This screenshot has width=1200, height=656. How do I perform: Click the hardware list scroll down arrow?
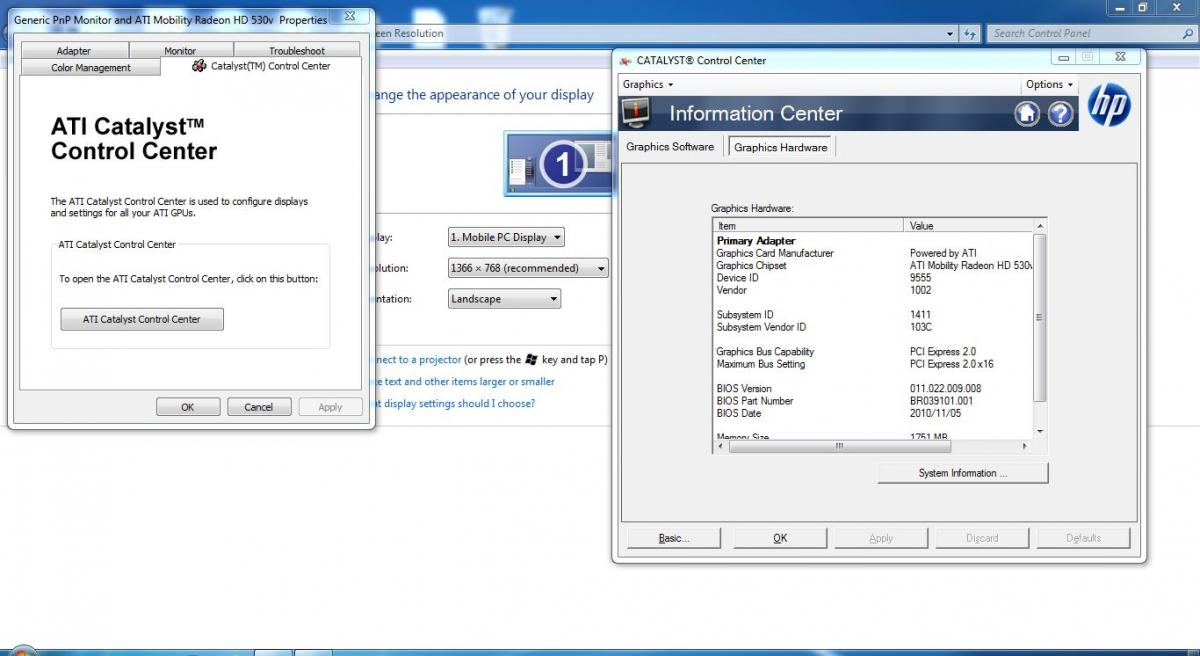coord(1040,431)
